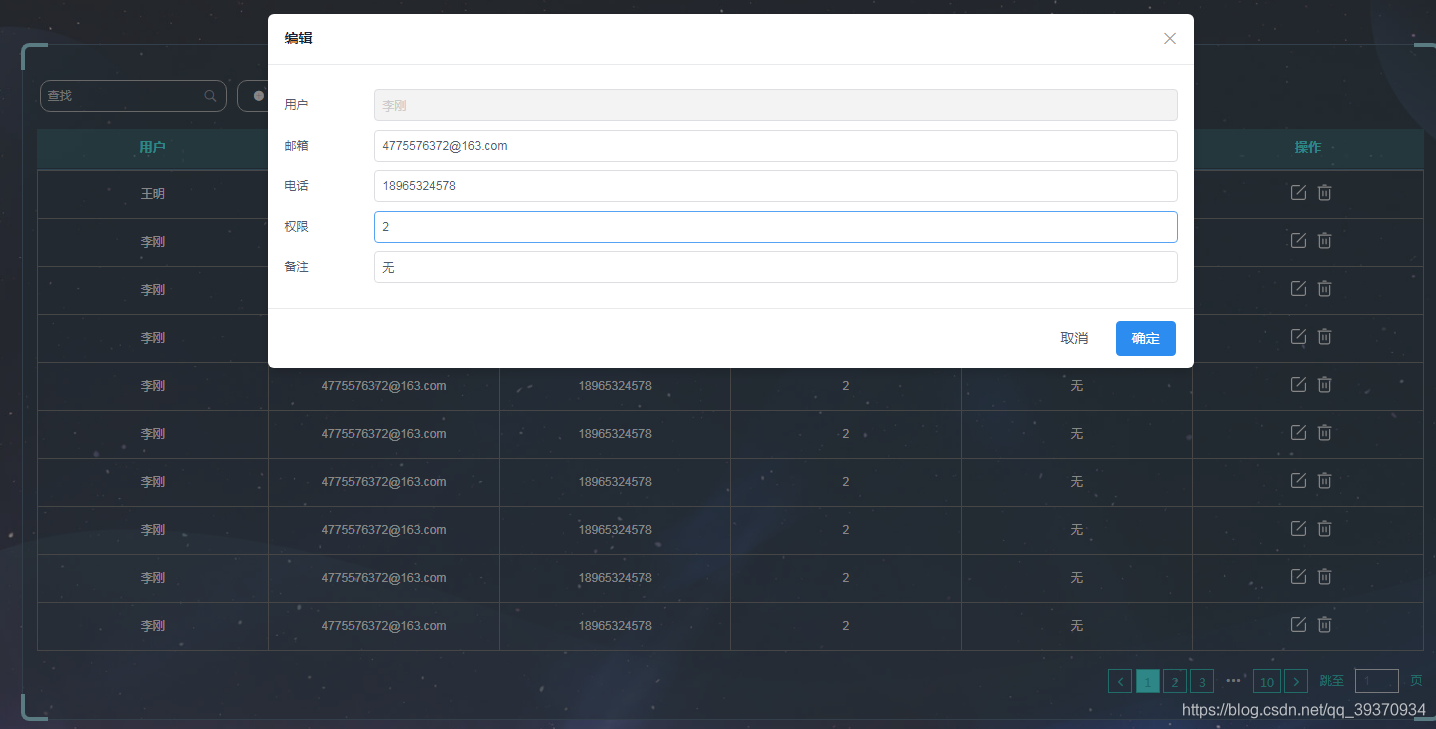Screen dimensions: 1436x729
Task: Click the email cell in the last table row
Action: [x=384, y=626]
